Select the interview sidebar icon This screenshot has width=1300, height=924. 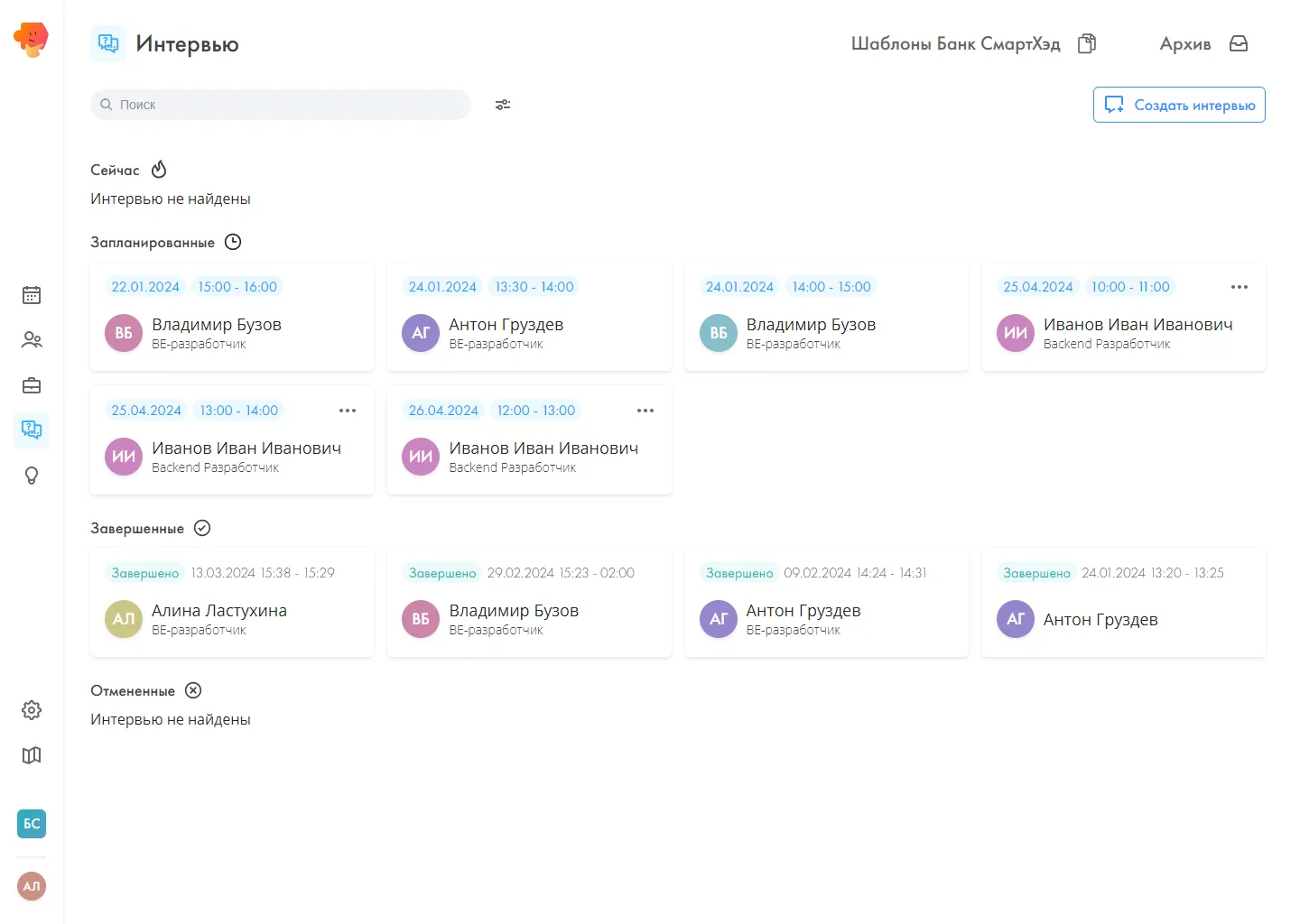pyautogui.click(x=32, y=430)
